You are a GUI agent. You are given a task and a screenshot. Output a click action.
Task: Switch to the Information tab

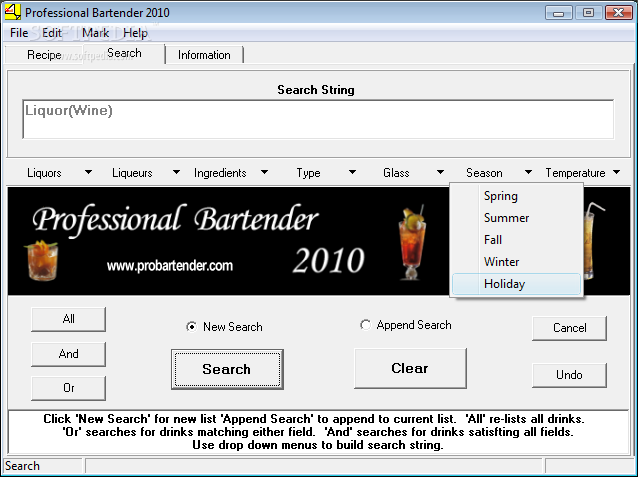click(x=204, y=55)
